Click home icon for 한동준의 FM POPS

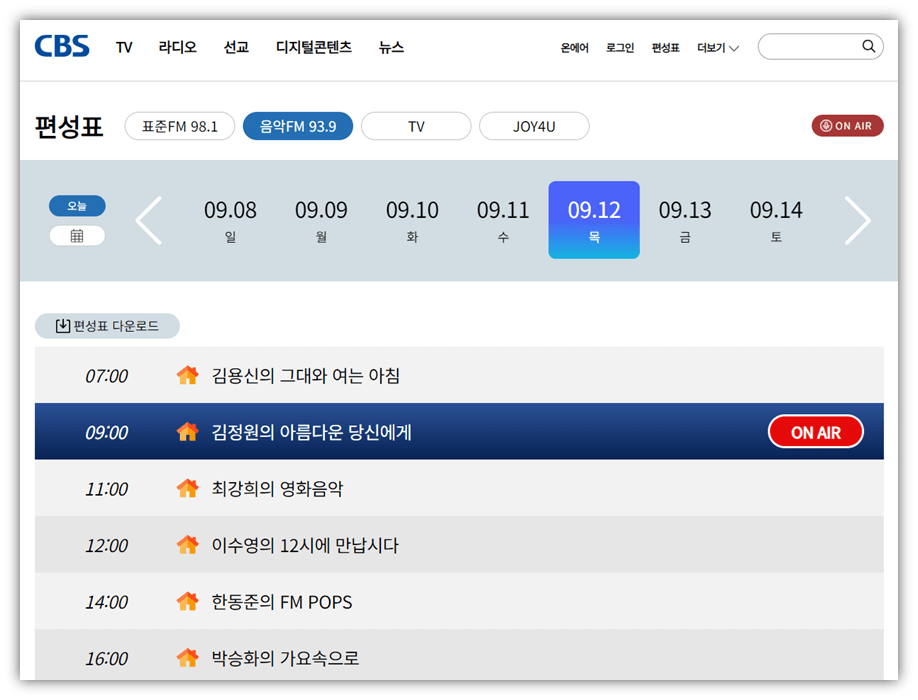[187, 602]
